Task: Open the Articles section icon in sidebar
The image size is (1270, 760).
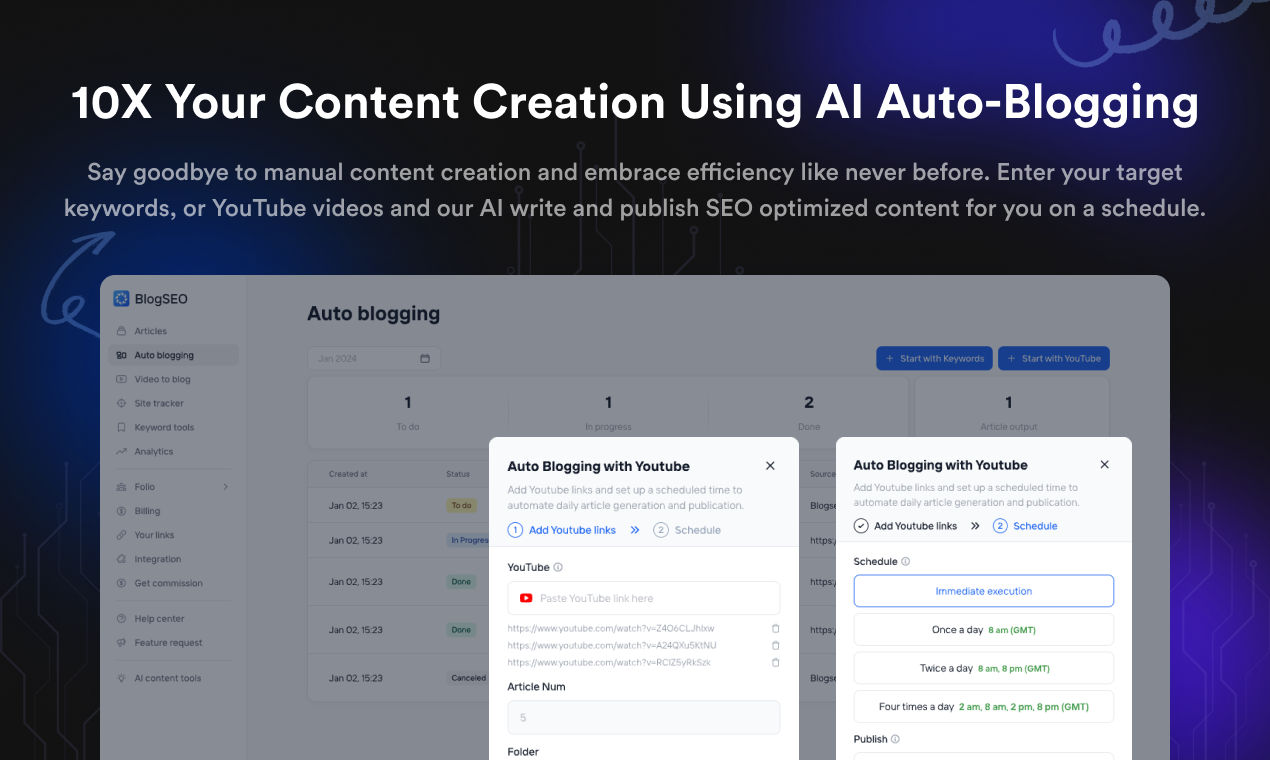Action: pos(122,330)
